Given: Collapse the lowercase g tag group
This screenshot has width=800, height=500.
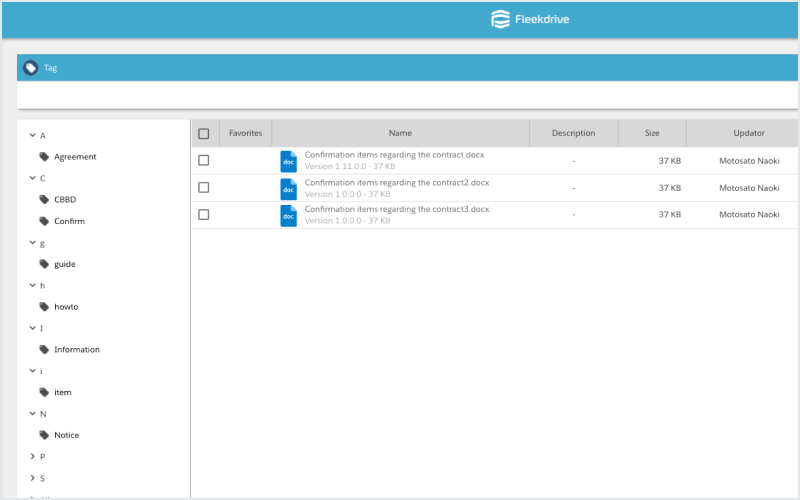Looking at the screenshot, I should (33, 242).
